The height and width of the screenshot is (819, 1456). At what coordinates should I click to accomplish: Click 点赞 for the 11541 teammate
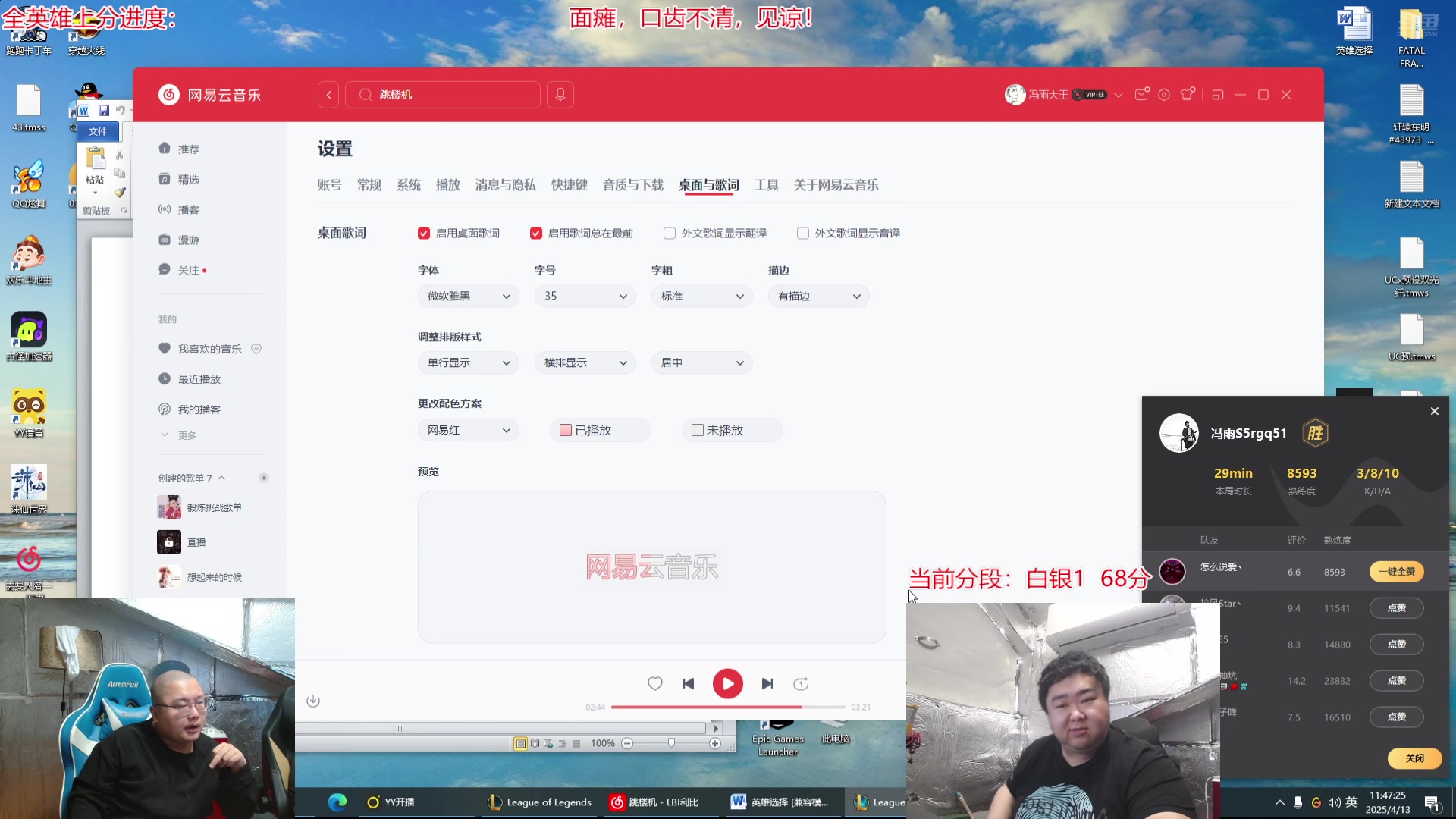pyautogui.click(x=1396, y=608)
